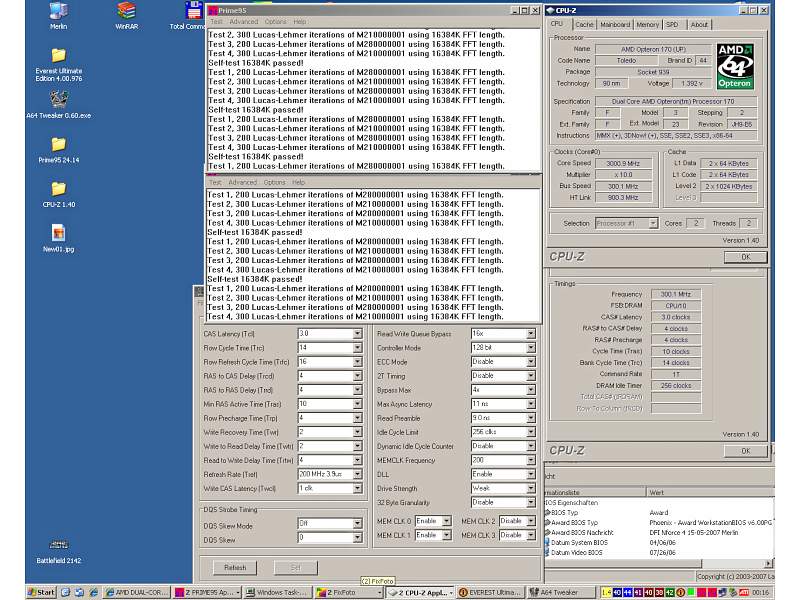Switch to the SPD tab in CPU-Z

tap(672, 24)
